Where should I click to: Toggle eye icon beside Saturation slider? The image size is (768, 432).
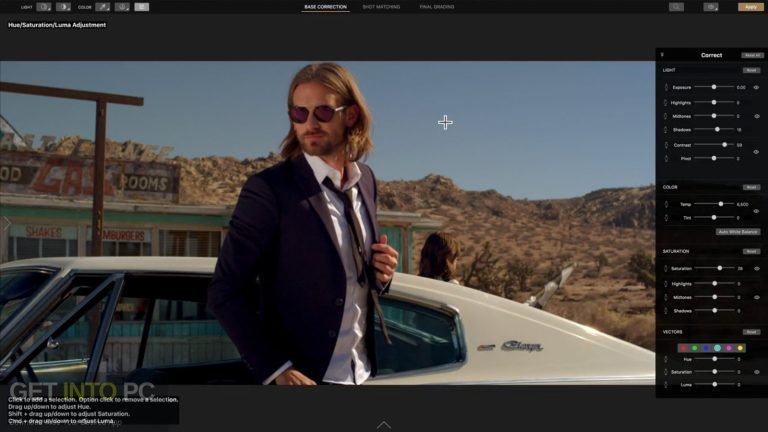756,269
